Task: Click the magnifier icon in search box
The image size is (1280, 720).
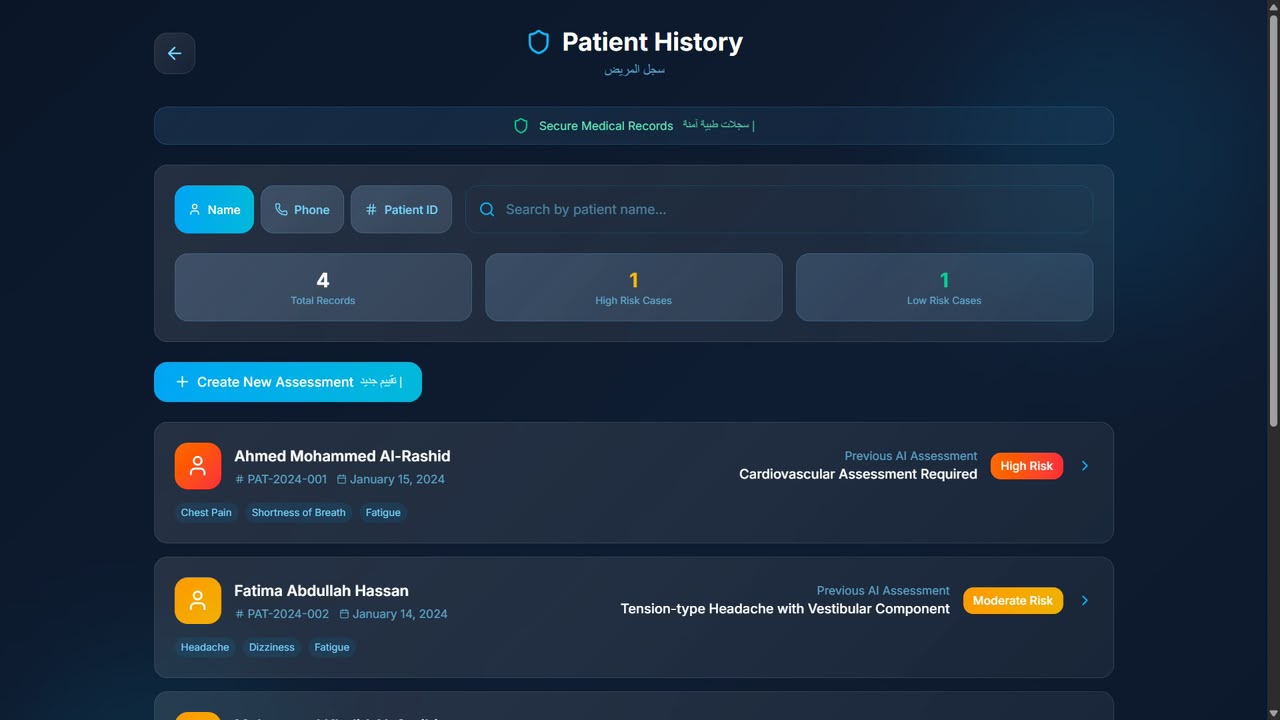Action: click(x=487, y=209)
